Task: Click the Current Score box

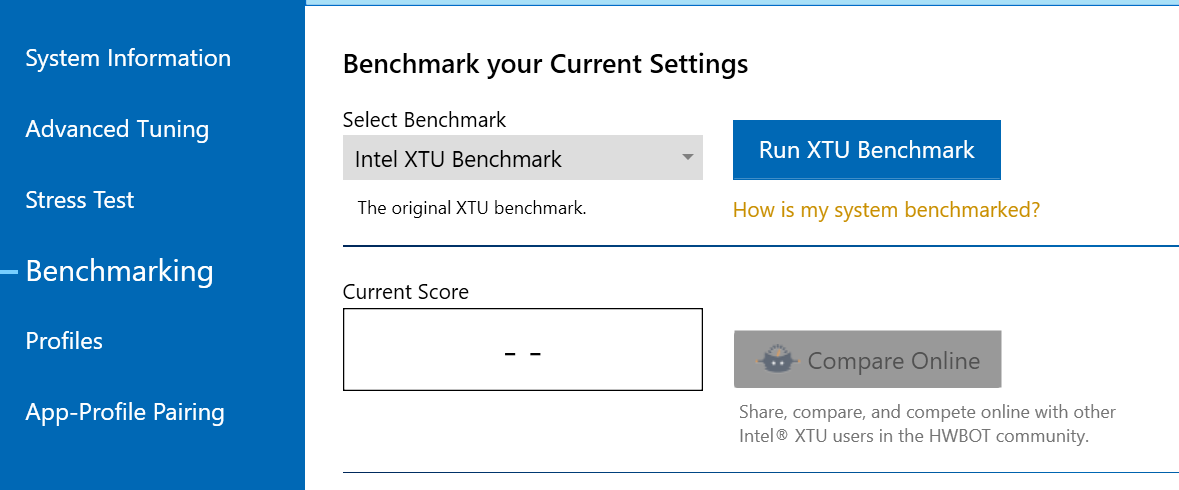Action: coord(523,349)
